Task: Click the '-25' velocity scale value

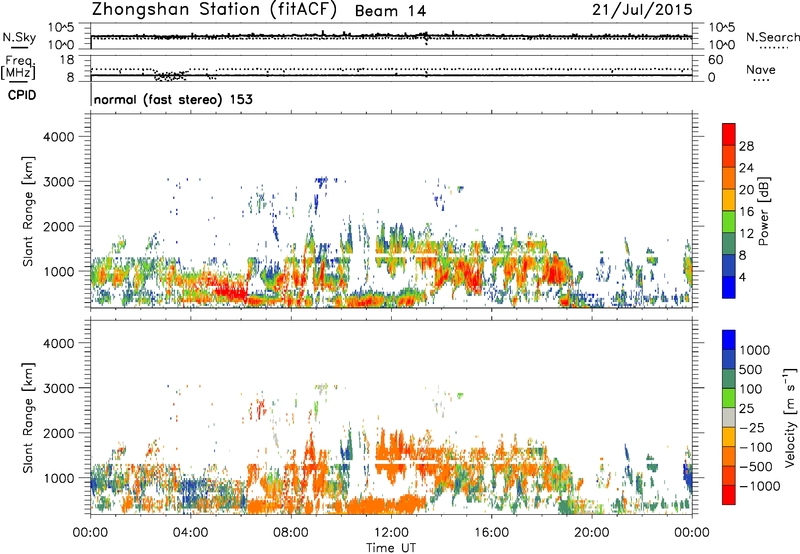Action: (752, 428)
